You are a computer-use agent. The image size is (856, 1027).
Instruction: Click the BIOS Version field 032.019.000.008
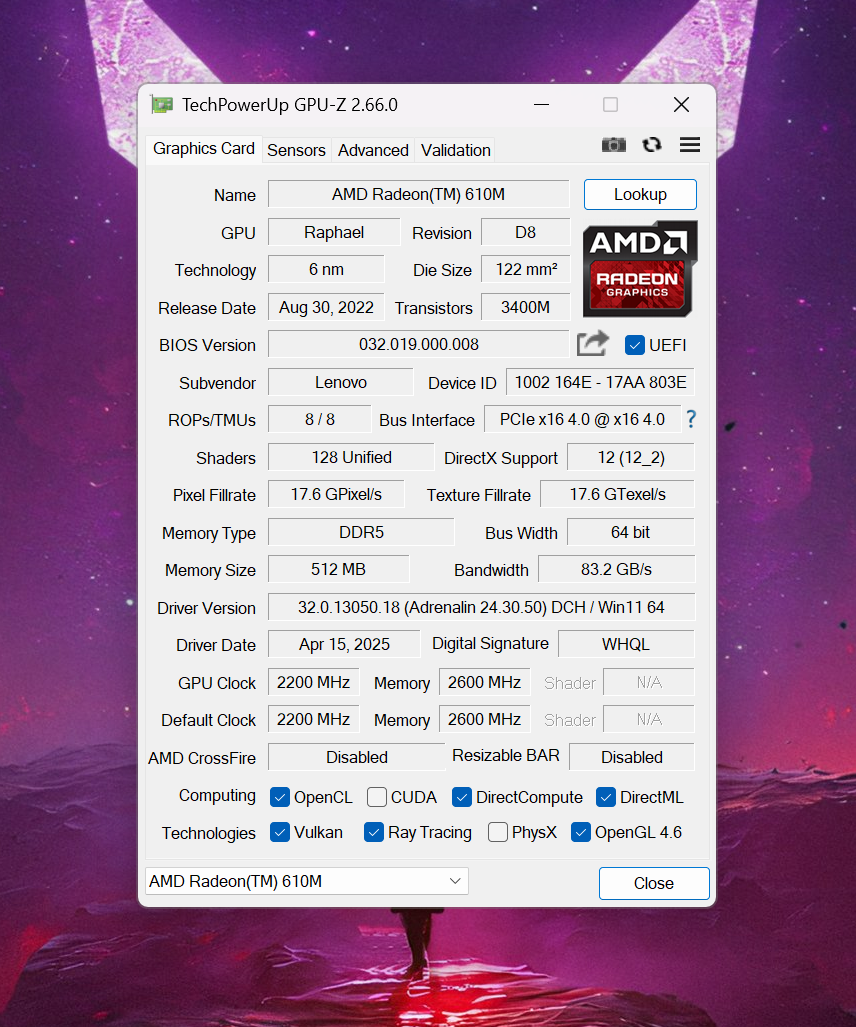419,345
